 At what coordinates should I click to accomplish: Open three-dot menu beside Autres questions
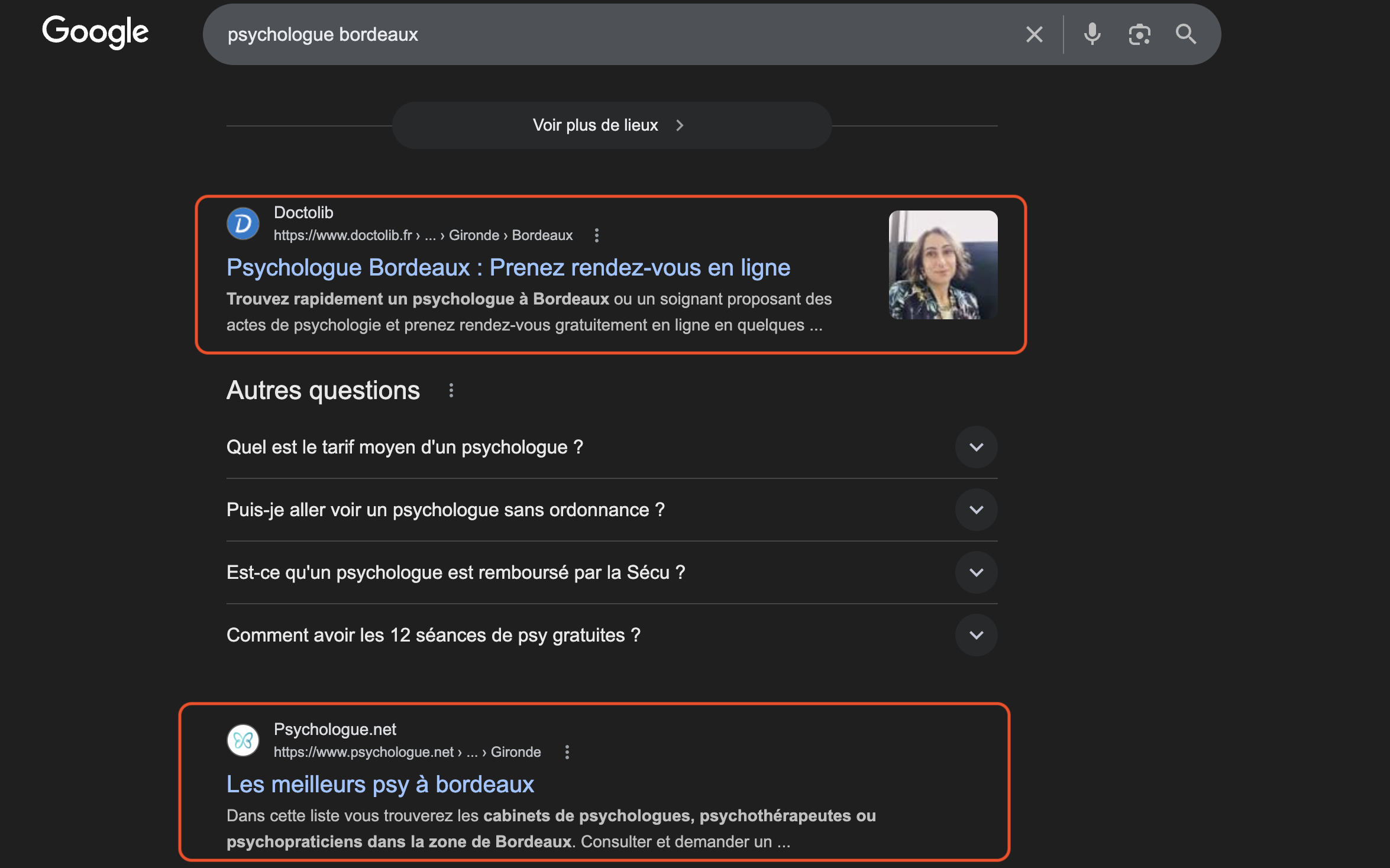click(451, 390)
